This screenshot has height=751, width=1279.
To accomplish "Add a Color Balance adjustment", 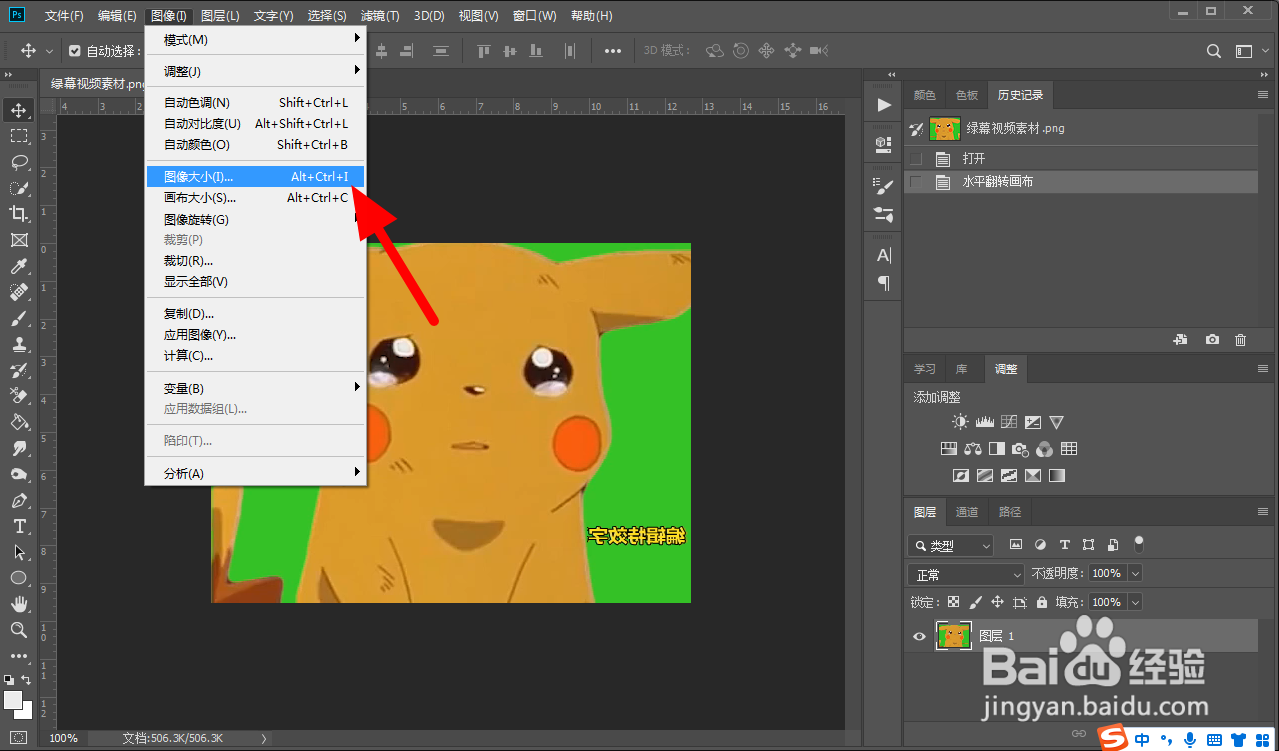I will pos(971,449).
